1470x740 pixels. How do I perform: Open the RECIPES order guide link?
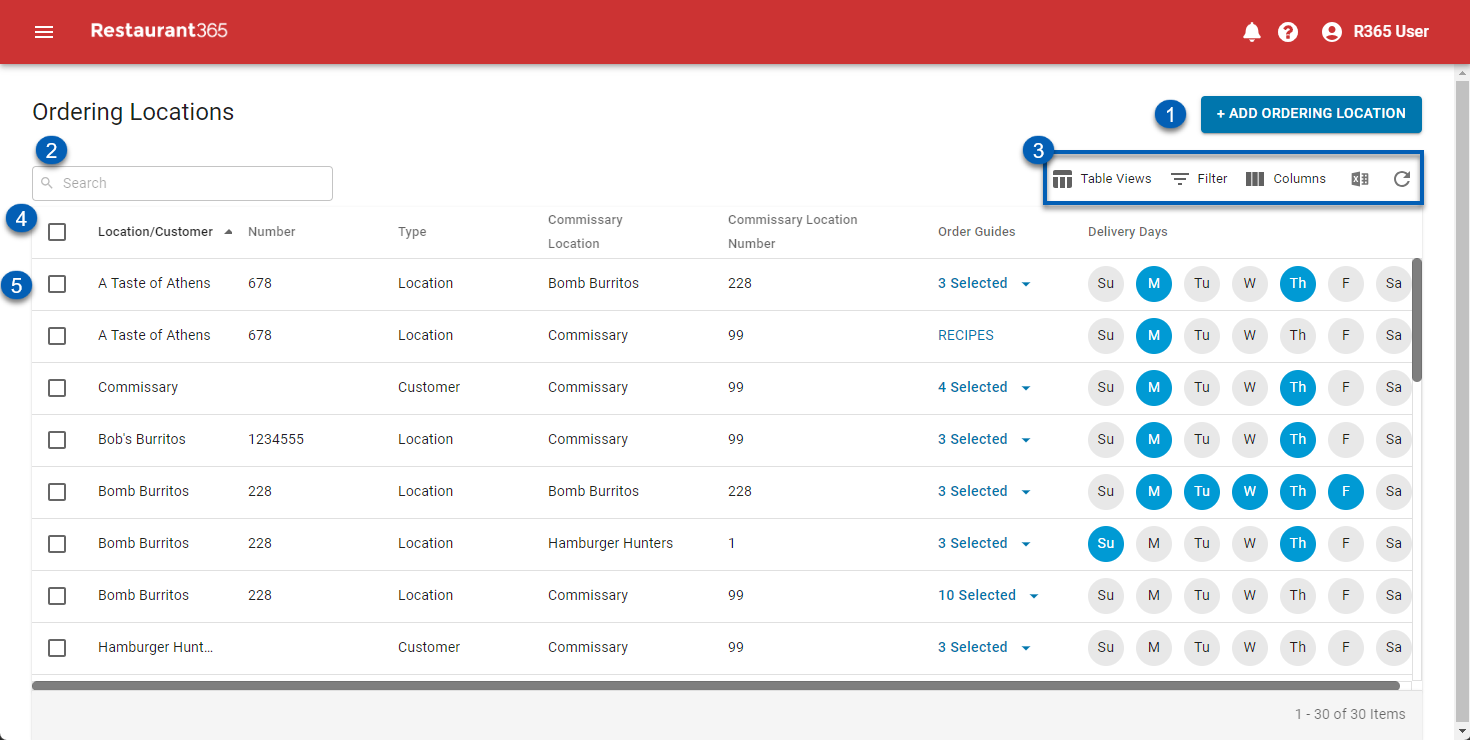point(966,336)
